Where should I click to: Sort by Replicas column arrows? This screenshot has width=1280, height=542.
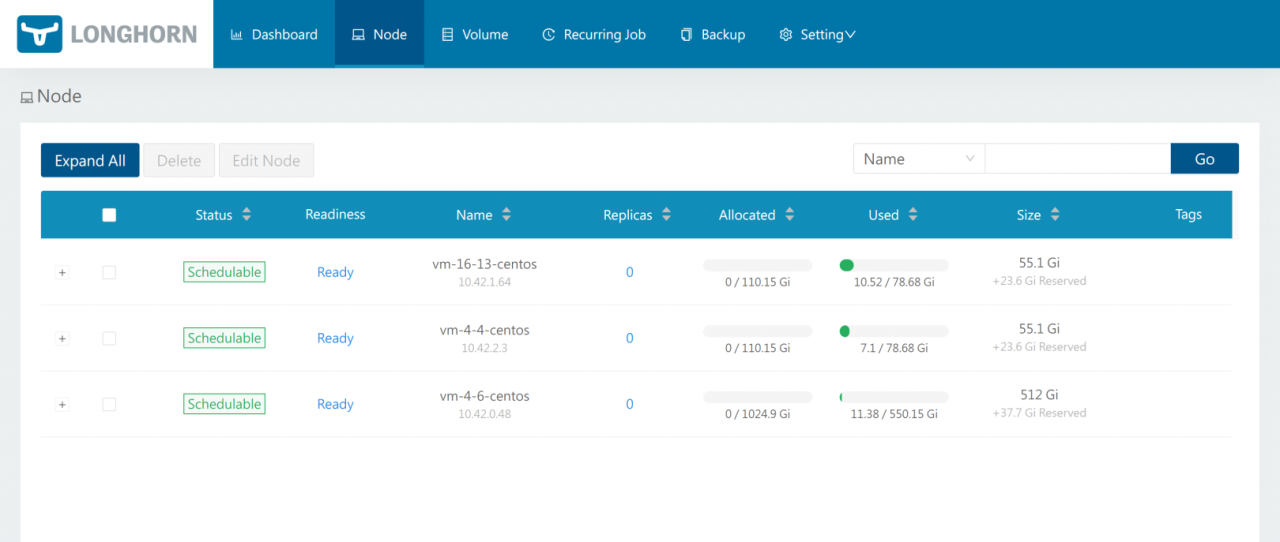pos(666,215)
